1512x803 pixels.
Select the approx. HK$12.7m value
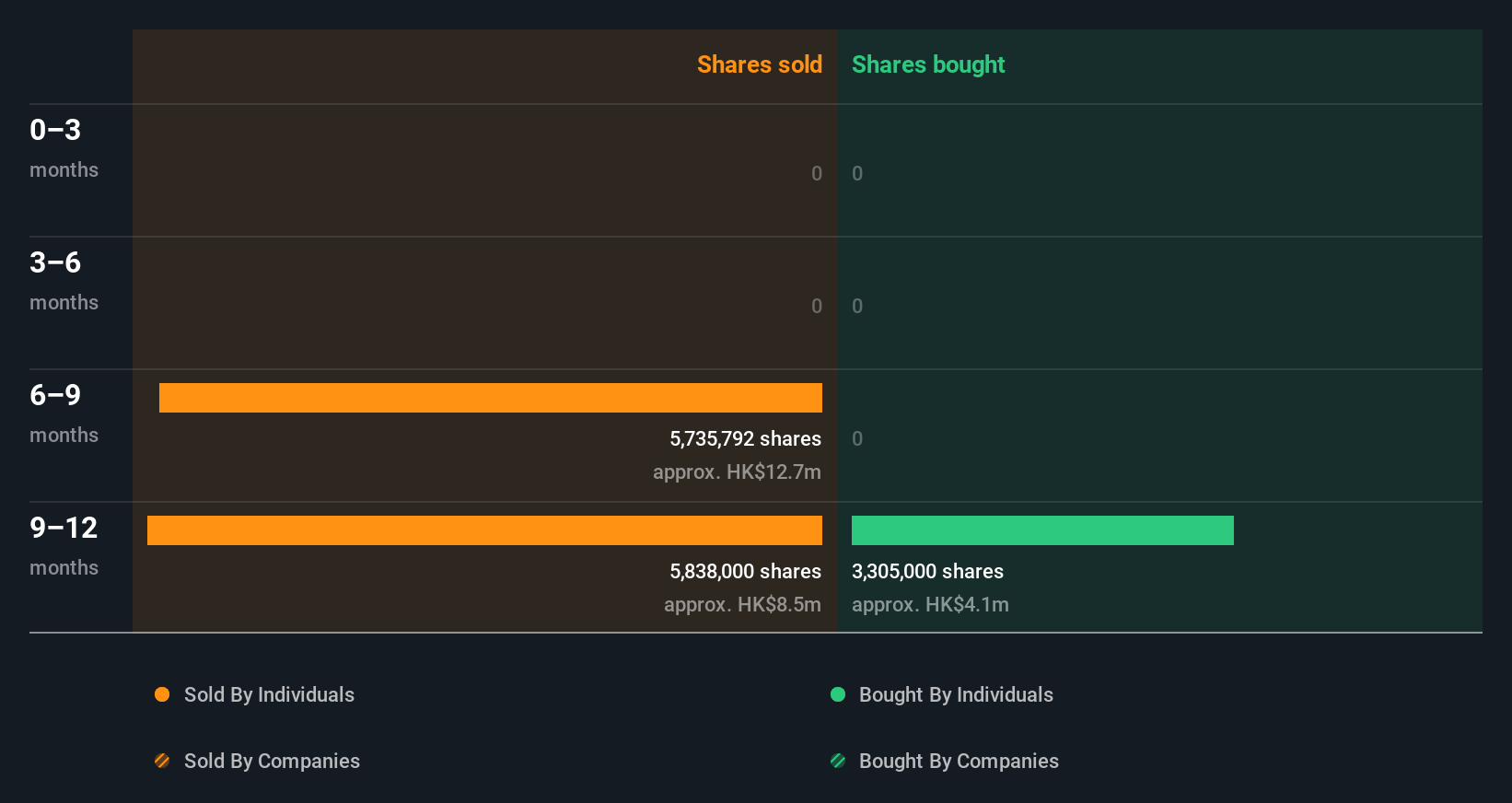tap(737, 472)
